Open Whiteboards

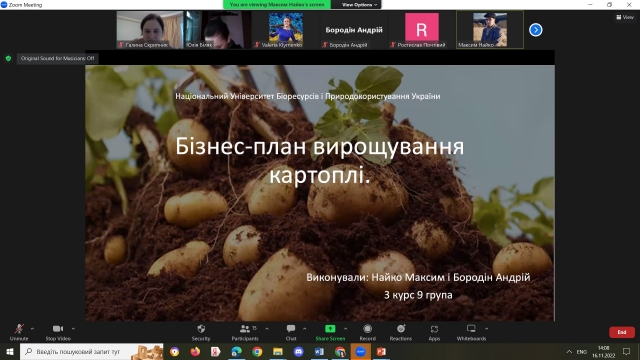click(471, 332)
